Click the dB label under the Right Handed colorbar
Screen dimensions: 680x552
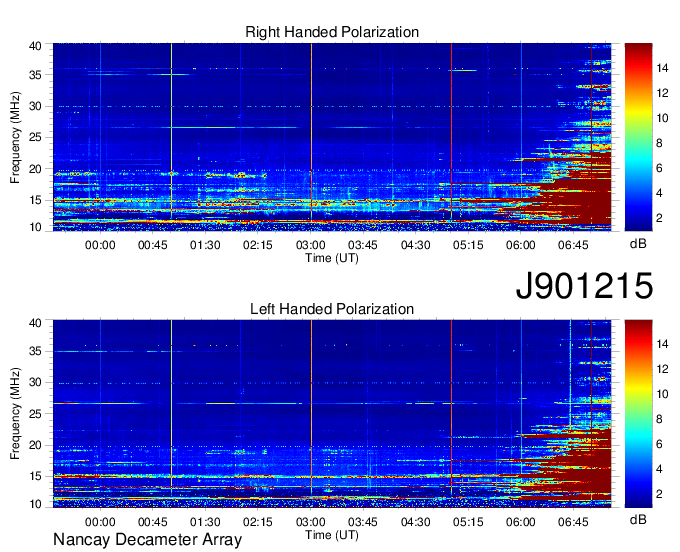pyautogui.click(x=638, y=244)
